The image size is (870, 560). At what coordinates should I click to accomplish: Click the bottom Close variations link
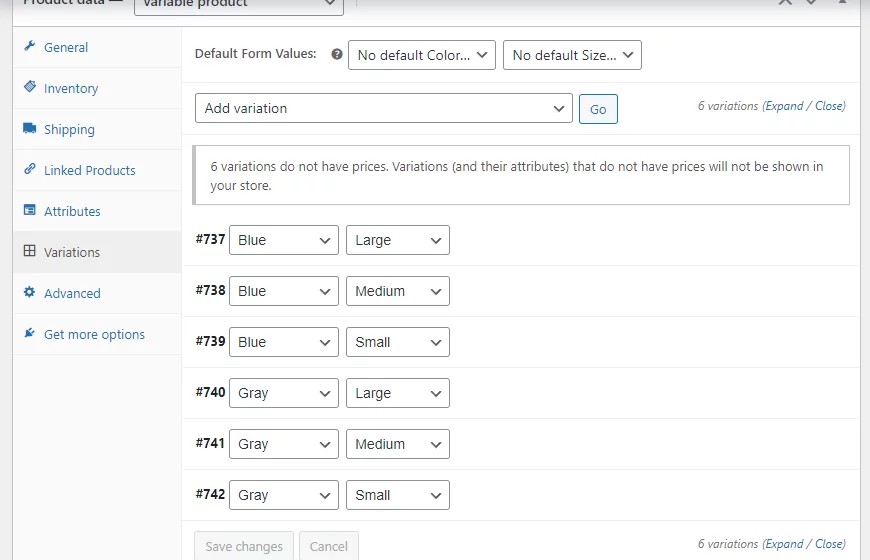point(829,544)
